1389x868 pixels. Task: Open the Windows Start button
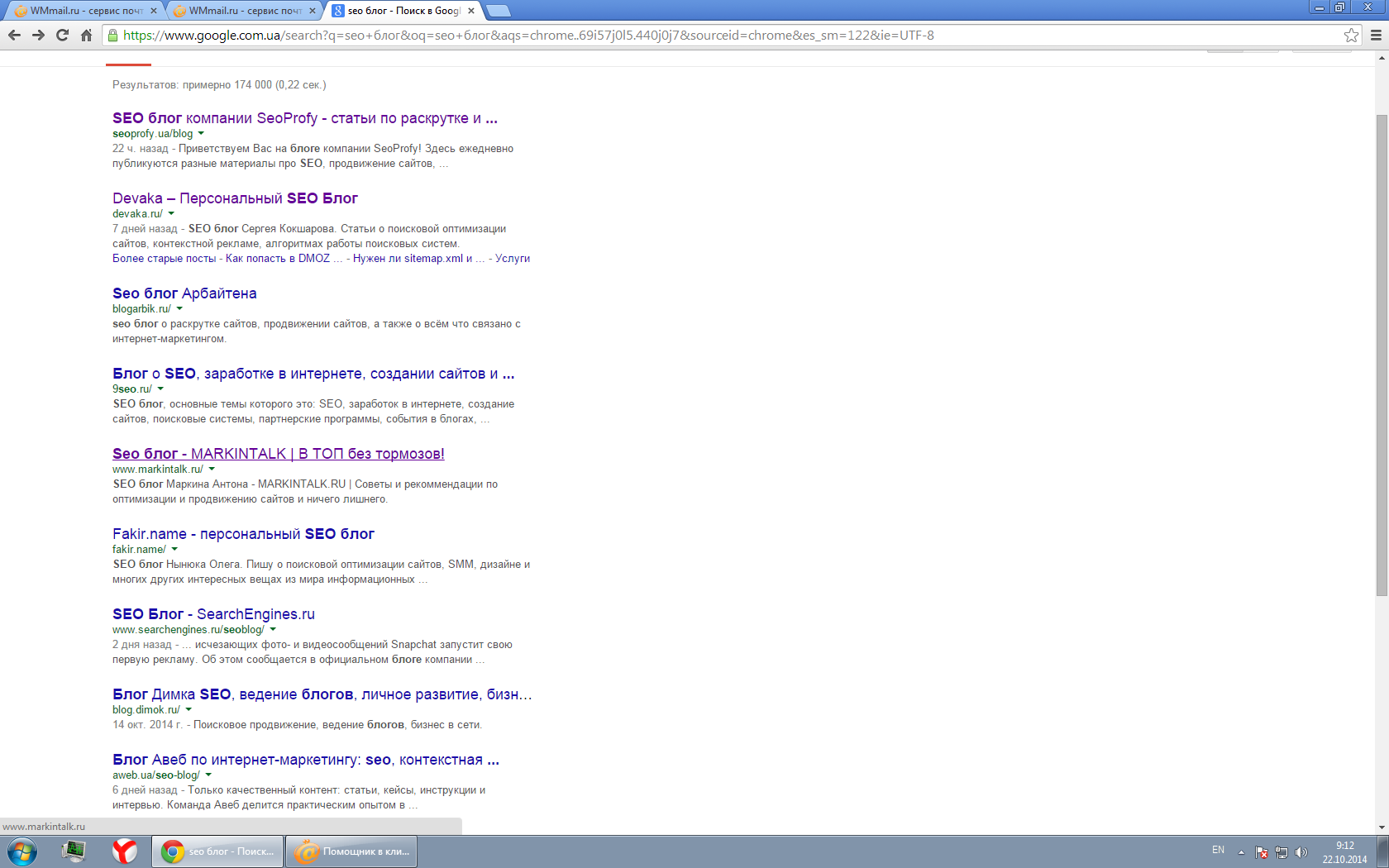22,851
